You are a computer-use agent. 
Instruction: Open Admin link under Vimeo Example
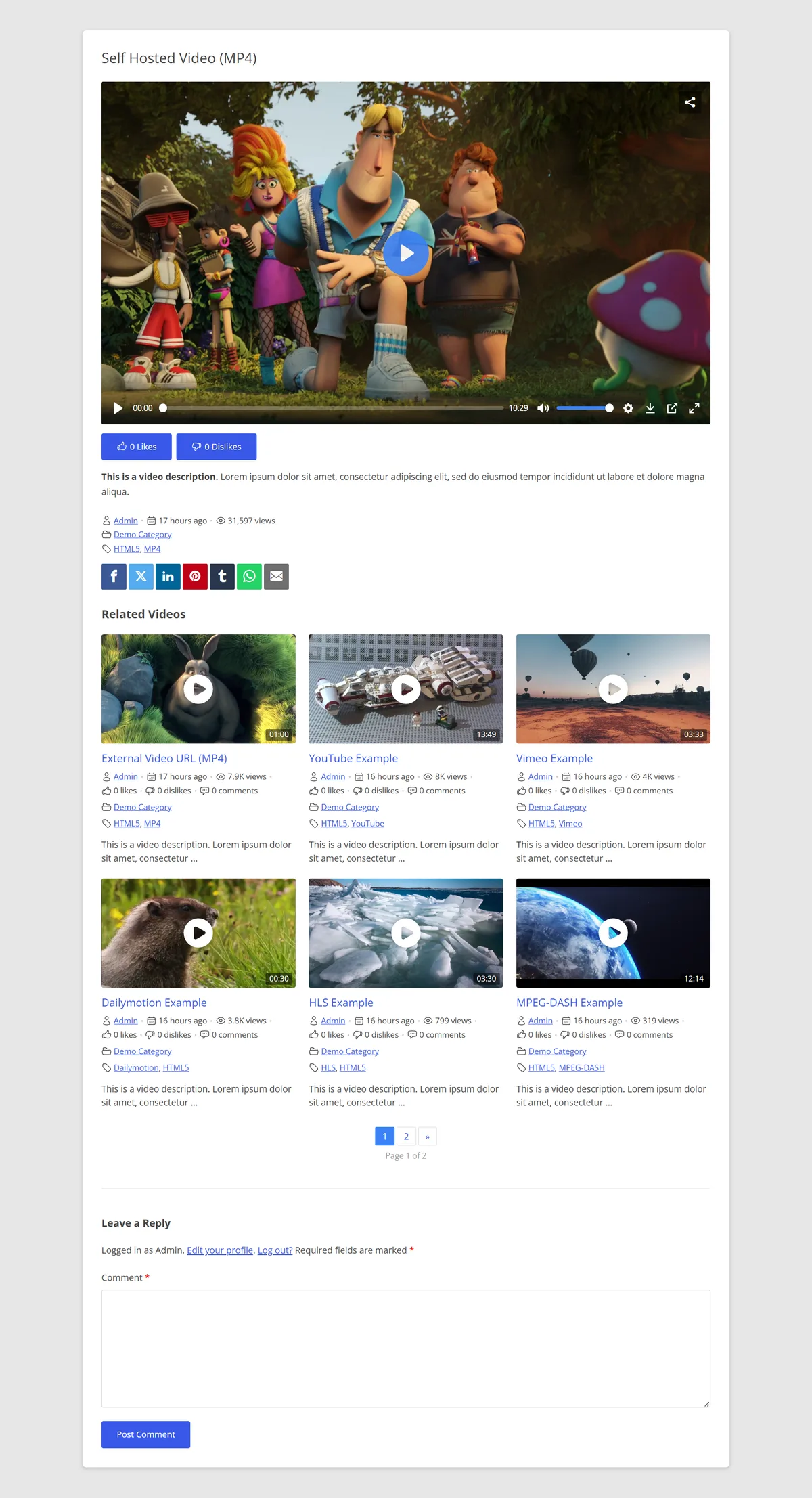point(541,776)
